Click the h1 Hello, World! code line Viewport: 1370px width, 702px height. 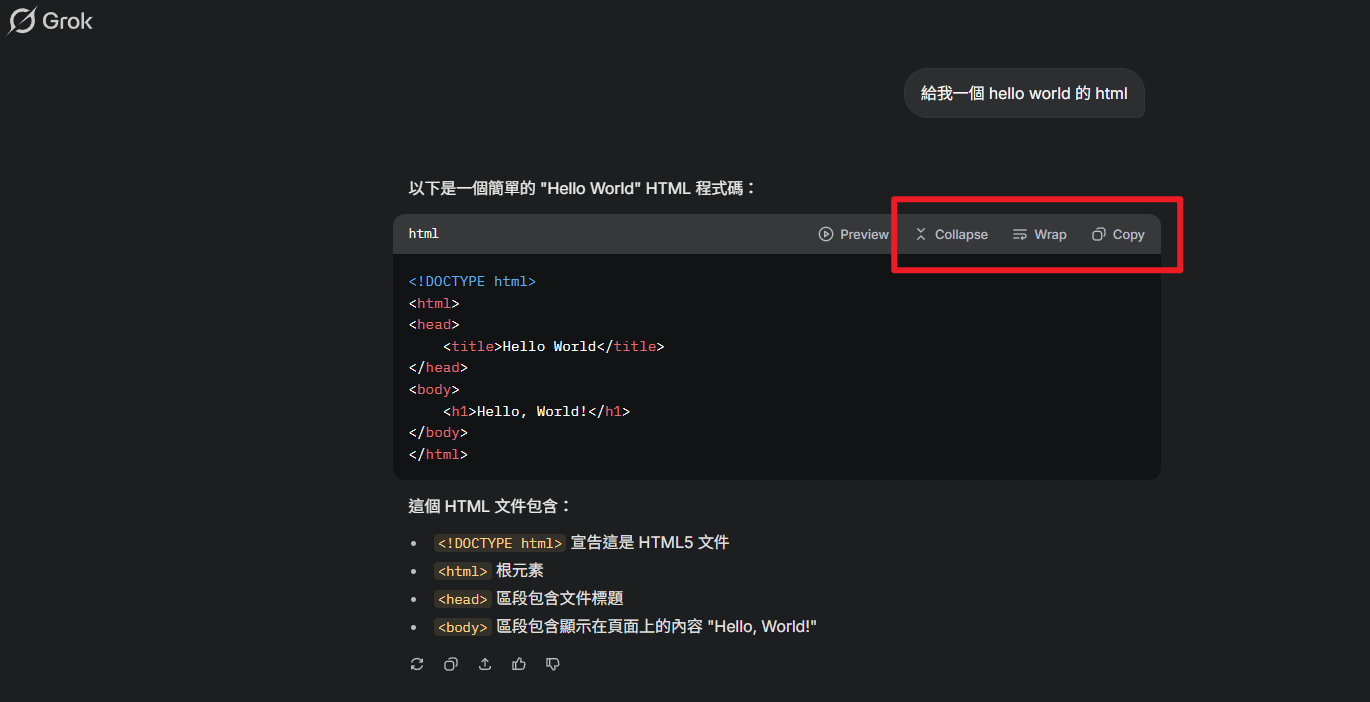point(536,411)
